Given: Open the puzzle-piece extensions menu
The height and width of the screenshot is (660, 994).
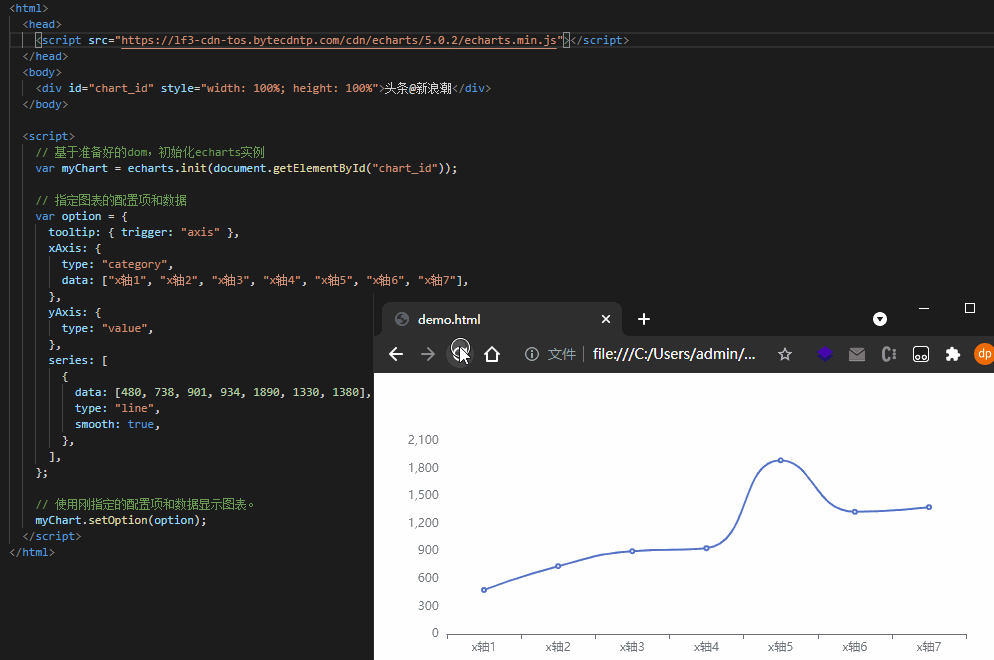Looking at the screenshot, I should click(x=952, y=354).
